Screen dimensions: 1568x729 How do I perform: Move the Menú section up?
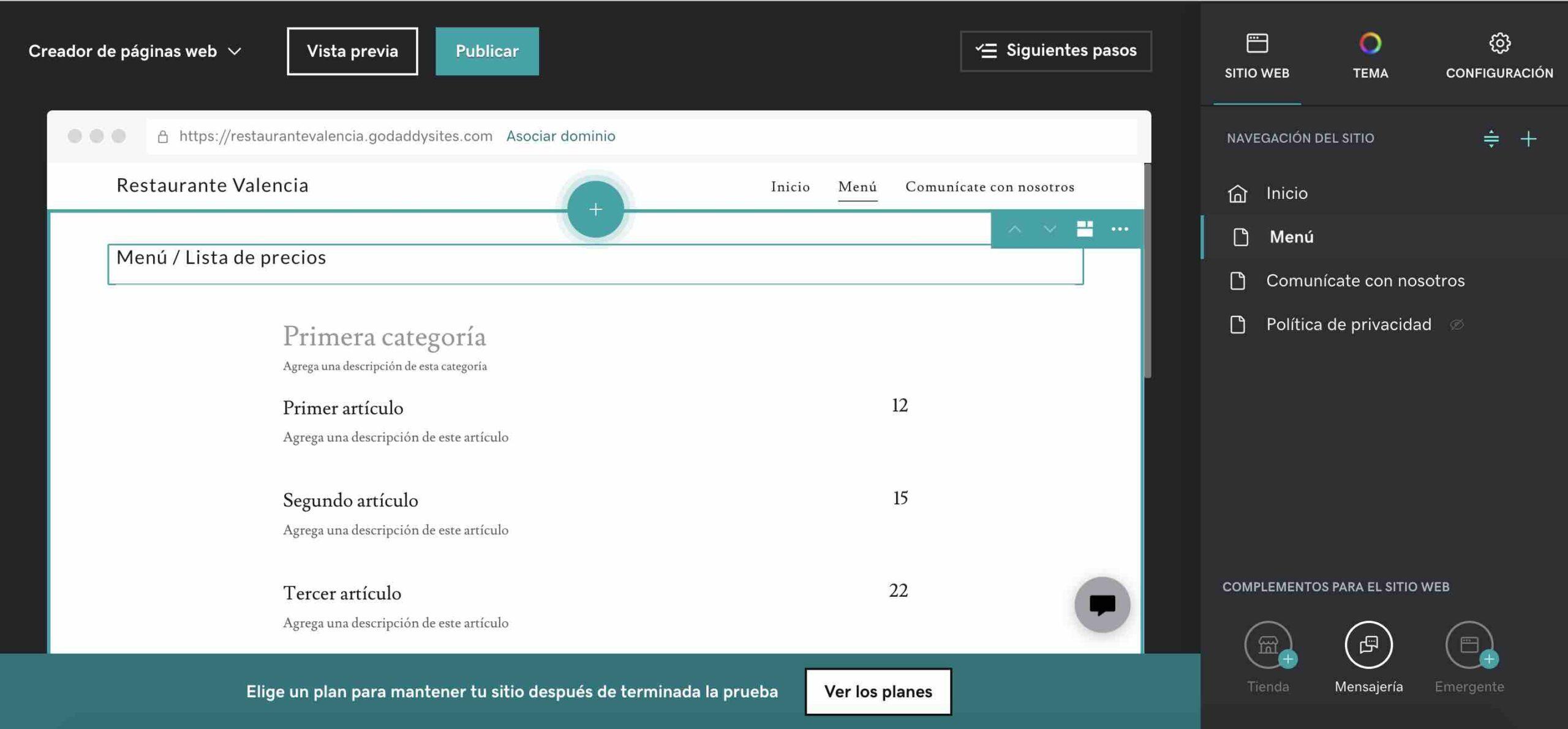click(x=1015, y=229)
